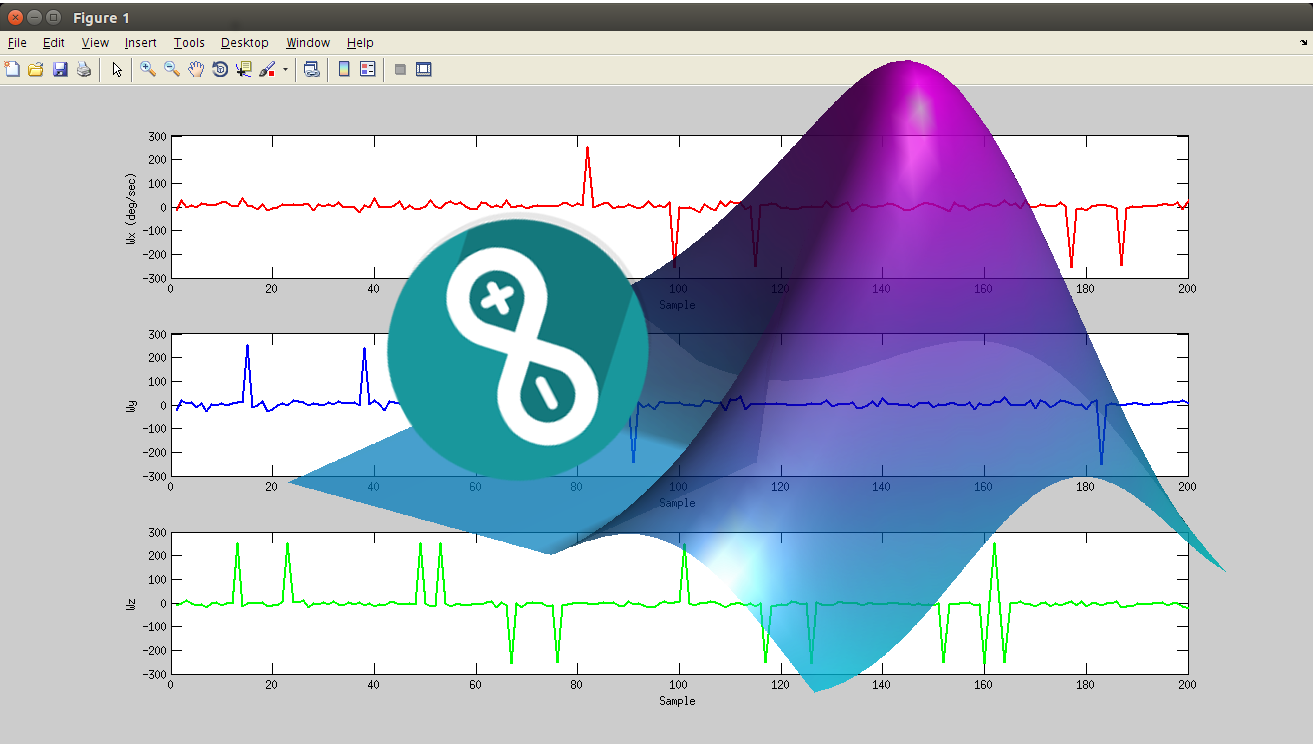Image resolution: width=1313 pixels, height=744 pixels.
Task: Click the Show Plot Tools icon
Action: 424,69
